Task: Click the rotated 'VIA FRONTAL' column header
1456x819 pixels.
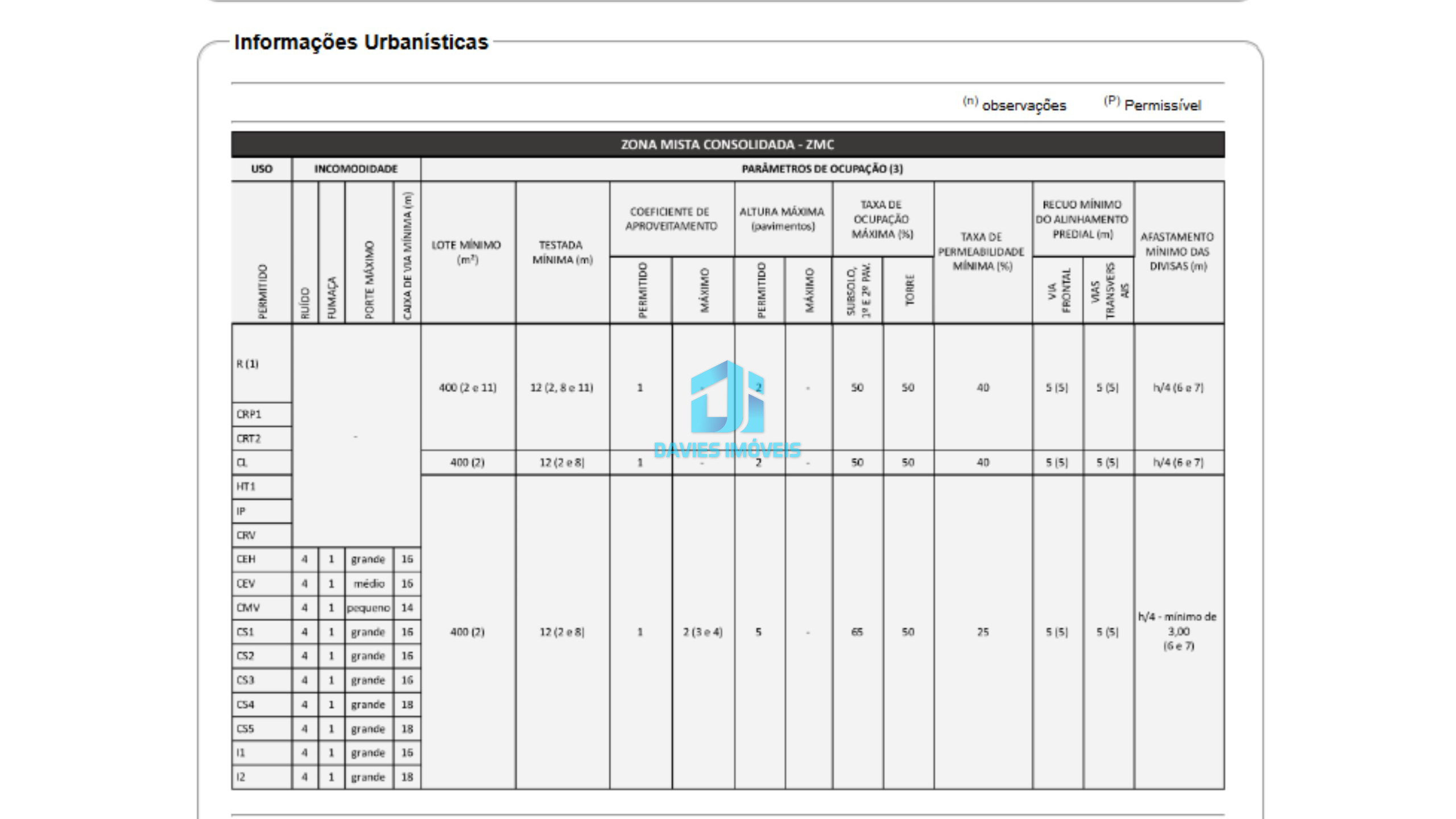Action: pos(1059,291)
